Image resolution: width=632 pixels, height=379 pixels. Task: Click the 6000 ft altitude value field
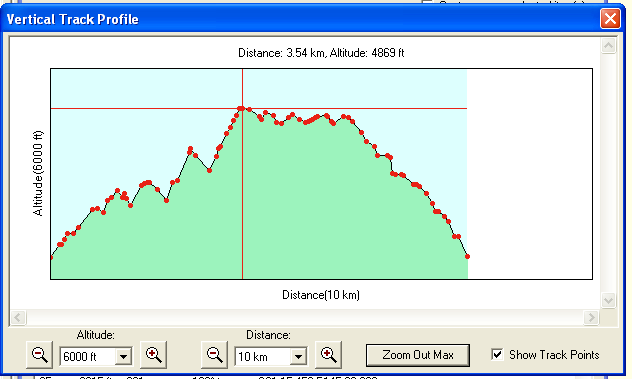(x=88, y=356)
